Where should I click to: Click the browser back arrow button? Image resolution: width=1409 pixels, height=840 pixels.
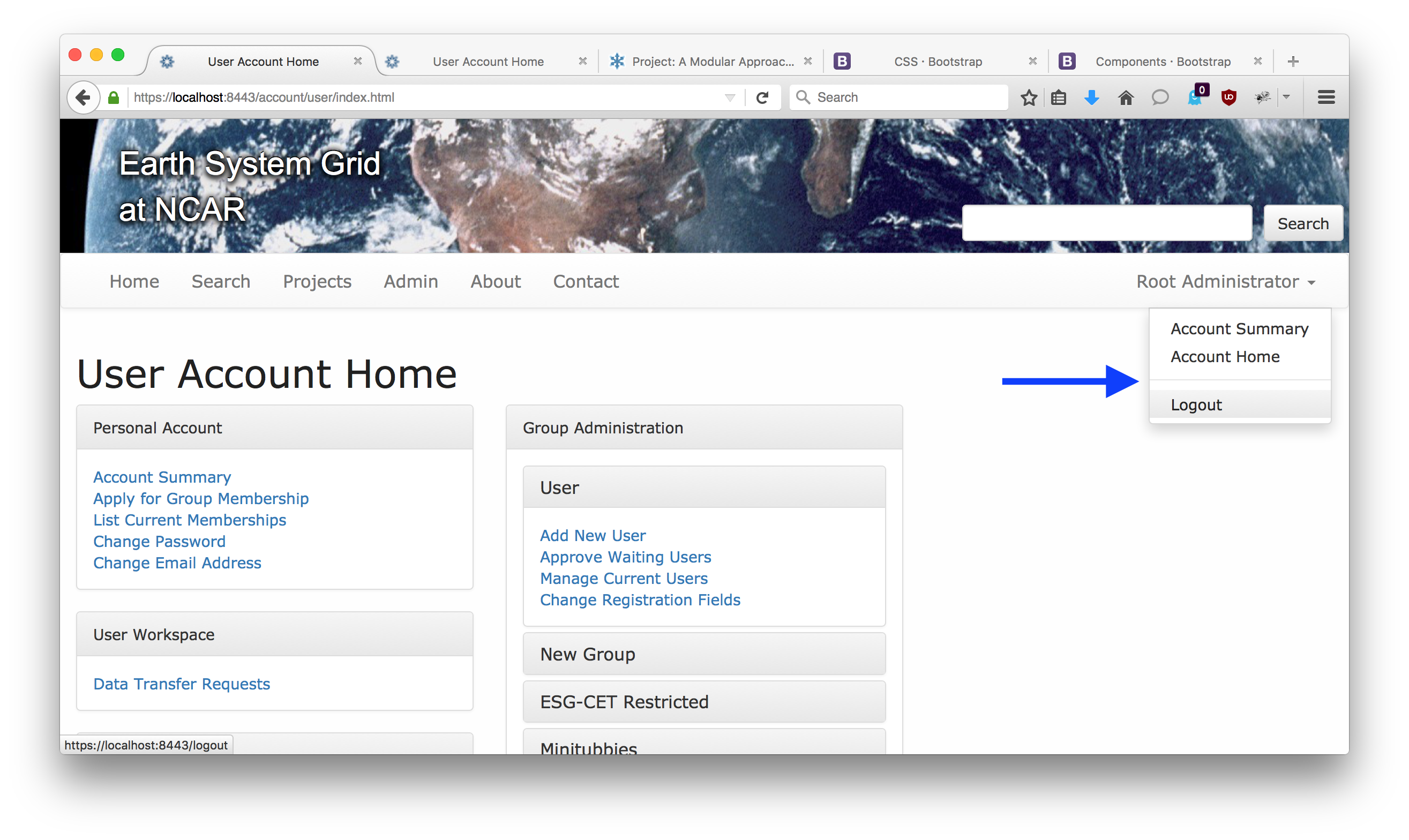tap(83, 97)
